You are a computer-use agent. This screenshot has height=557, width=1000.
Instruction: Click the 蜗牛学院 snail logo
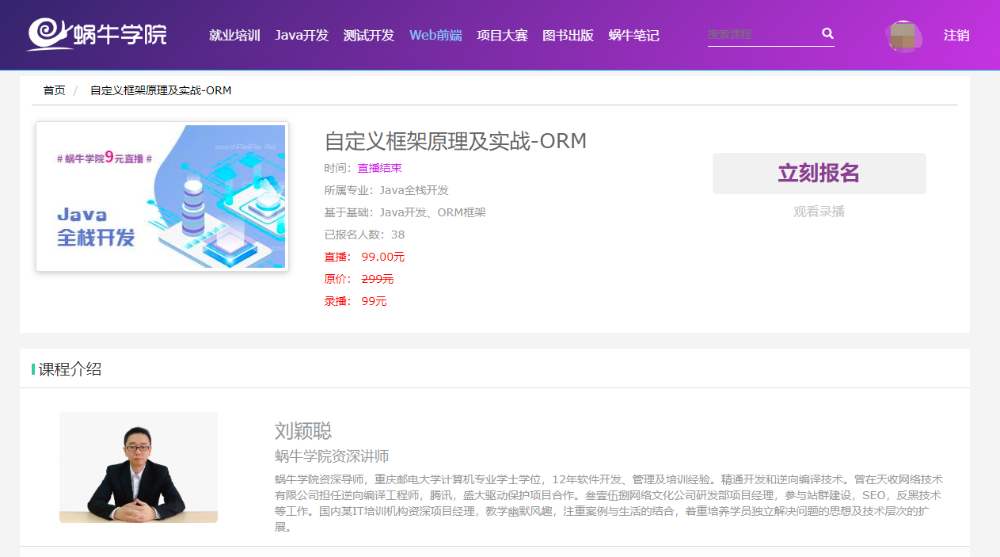point(97,34)
